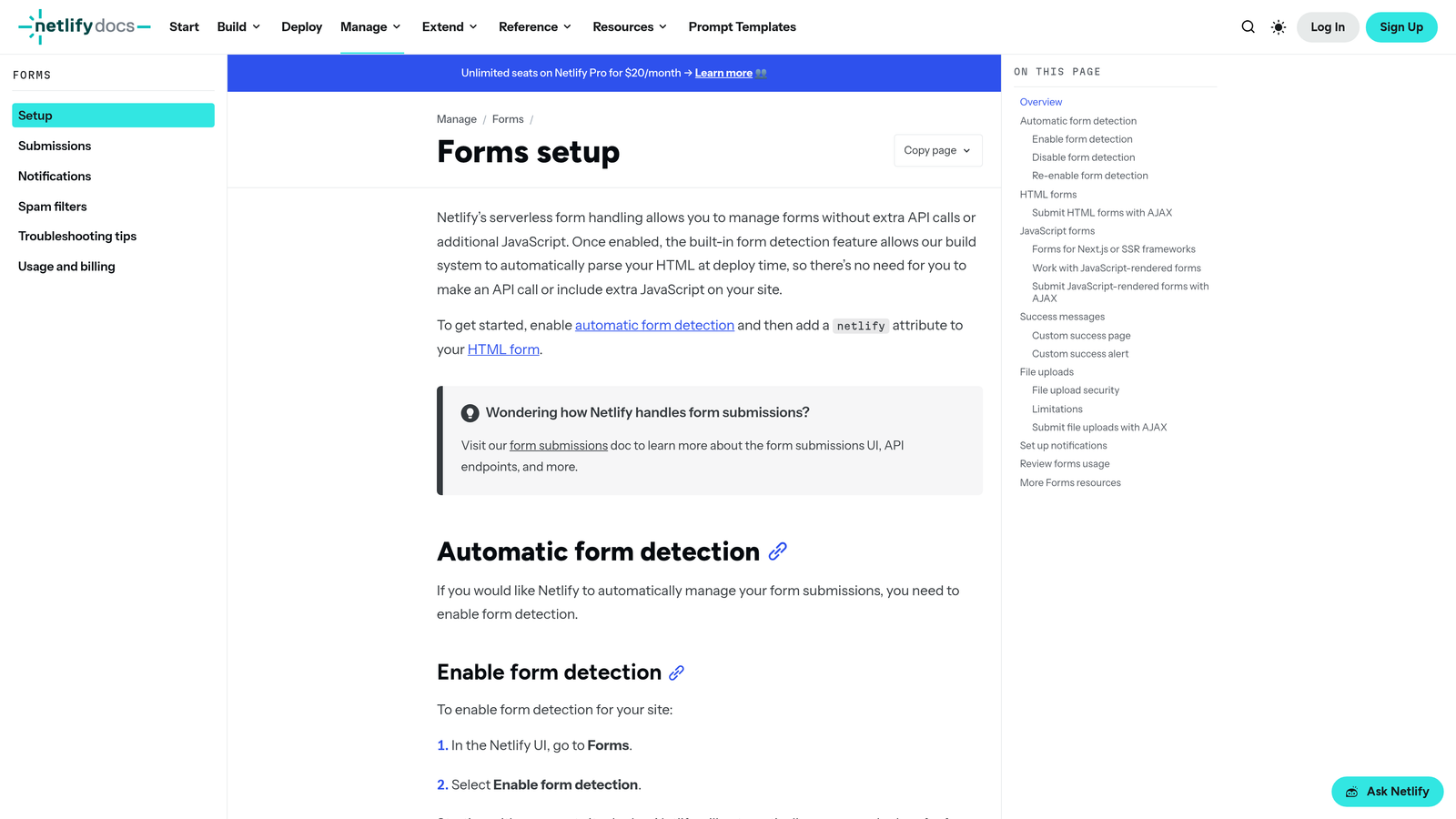Open Prompt Templates in top navigation
Viewport: 1456px width, 819px height.
tap(743, 27)
